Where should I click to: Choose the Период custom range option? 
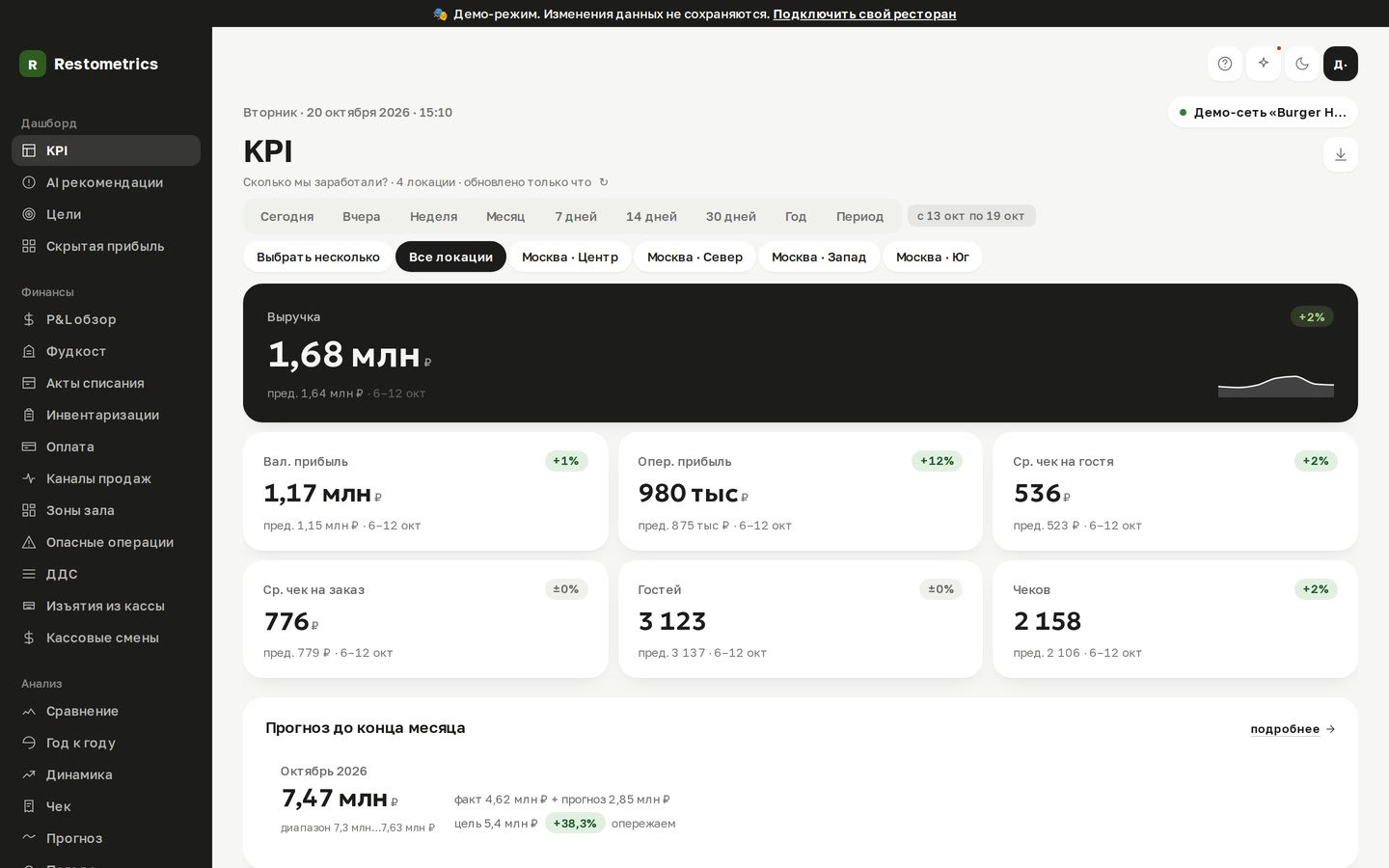coord(859,216)
